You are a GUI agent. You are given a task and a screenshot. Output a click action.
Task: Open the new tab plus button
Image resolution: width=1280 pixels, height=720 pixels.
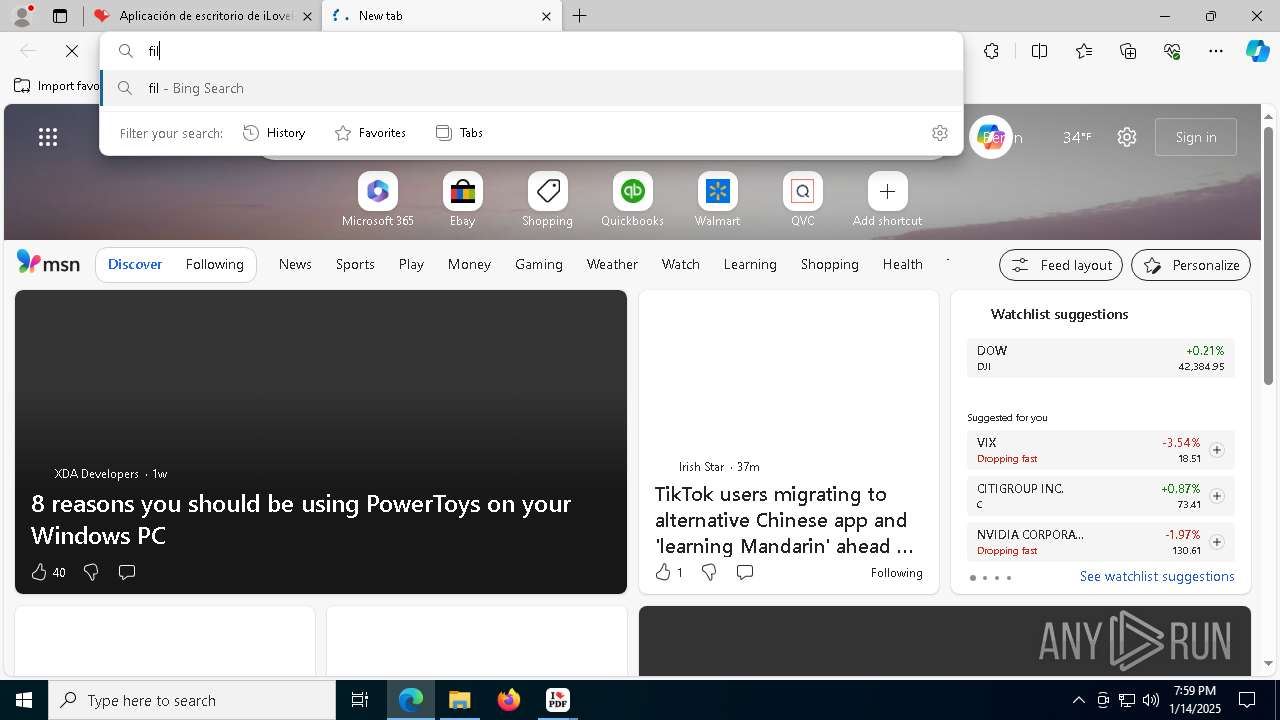pos(580,16)
